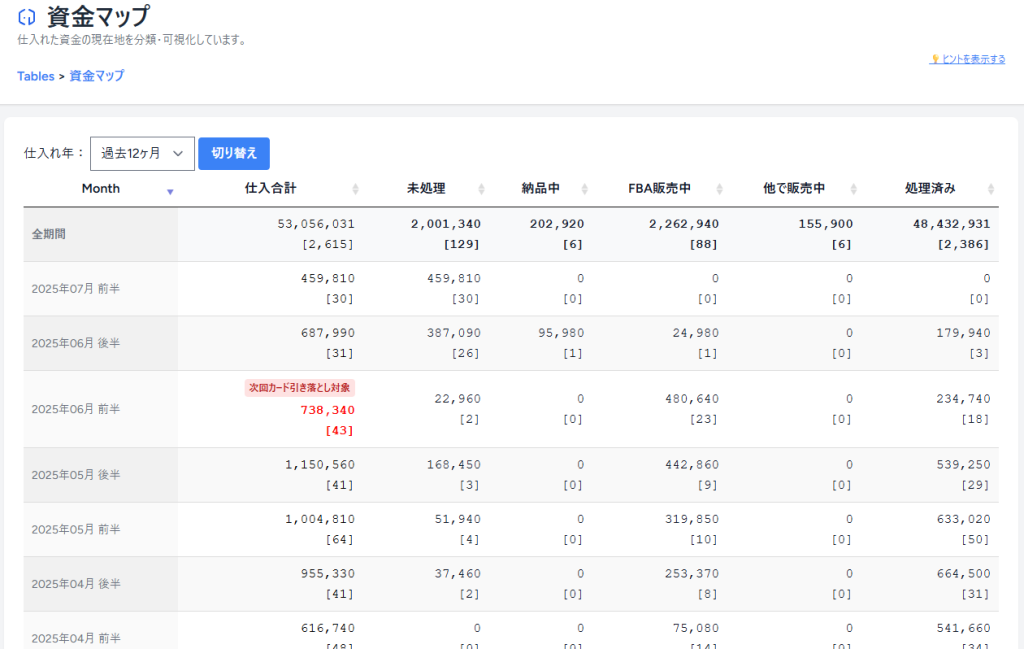This screenshot has height=649, width=1024.
Task: Open the 過去12ヶ月 year dropdown
Action: pyautogui.click(x=142, y=154)
